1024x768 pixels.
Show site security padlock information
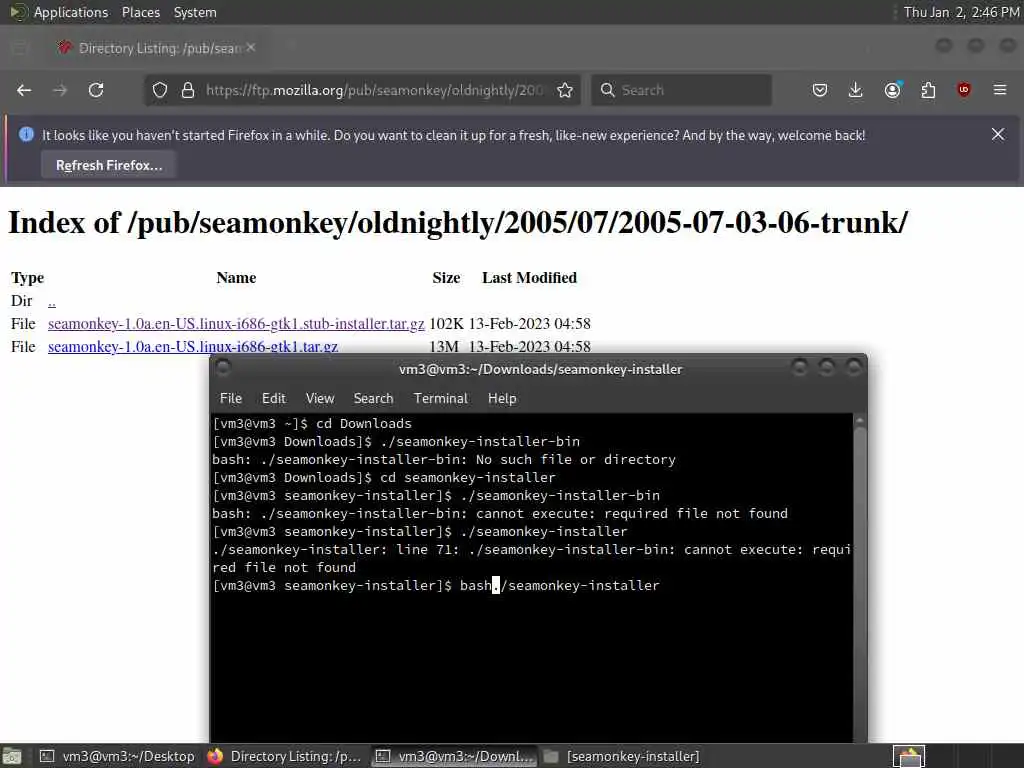coord(188,90)
